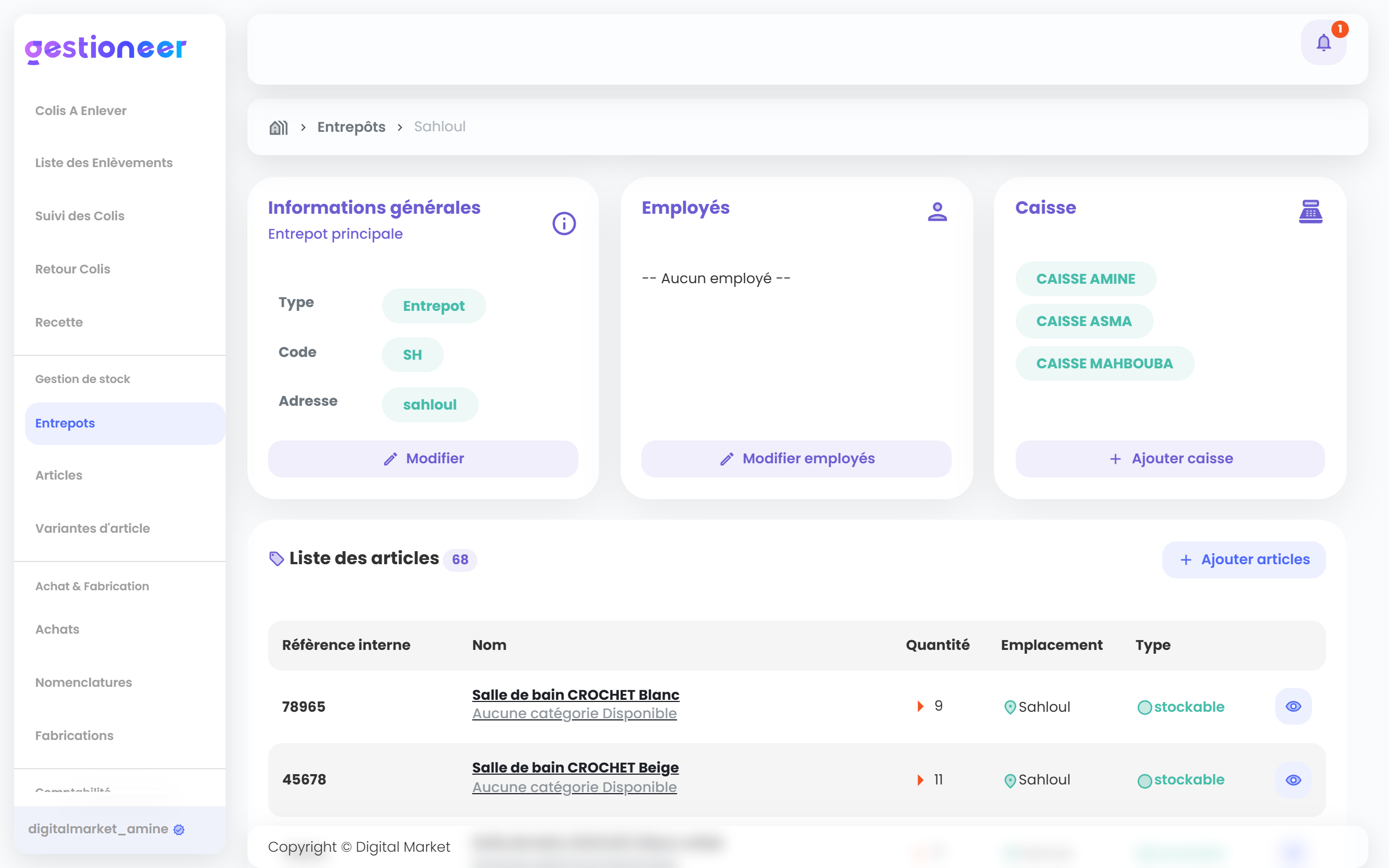
Task: Click Référence interne column header
Action: pyautogui.click(x=346, y=645)
